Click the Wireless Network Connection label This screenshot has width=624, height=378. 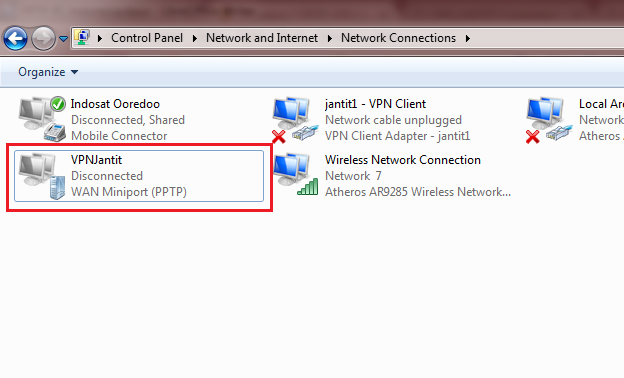point(403,160)
